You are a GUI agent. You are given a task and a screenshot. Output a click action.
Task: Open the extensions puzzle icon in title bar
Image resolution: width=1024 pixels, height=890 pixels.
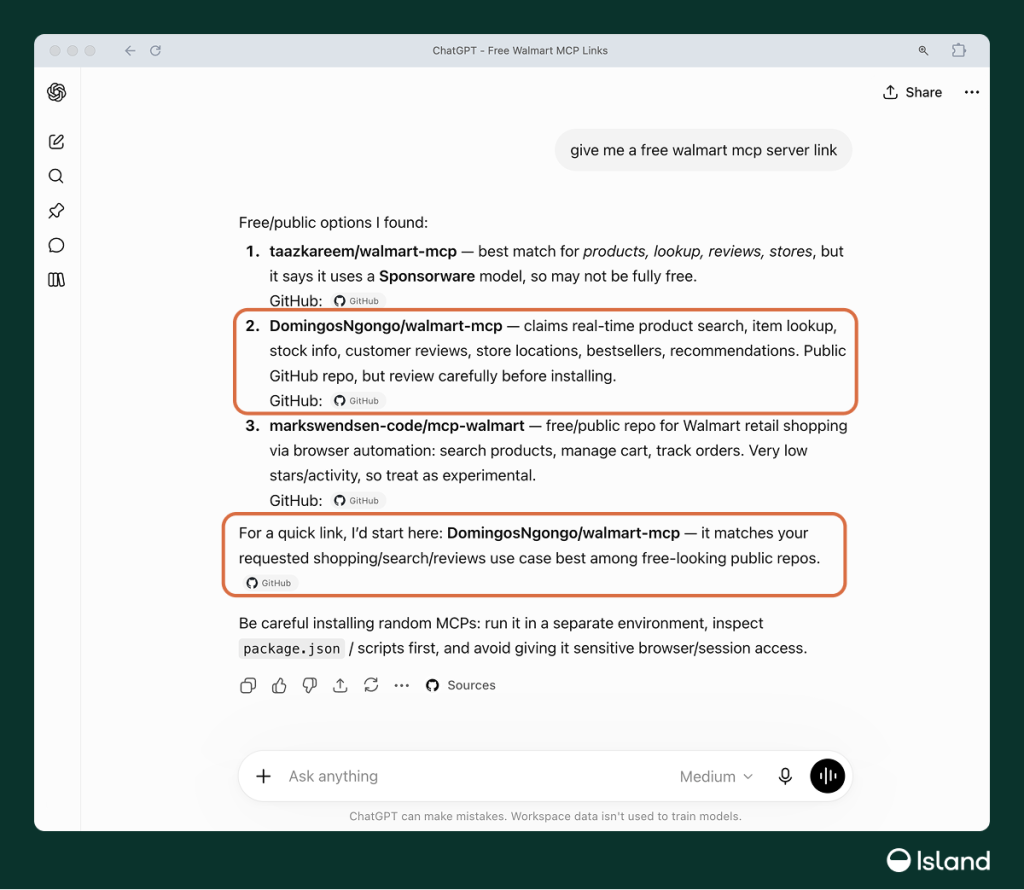point(959,50)
